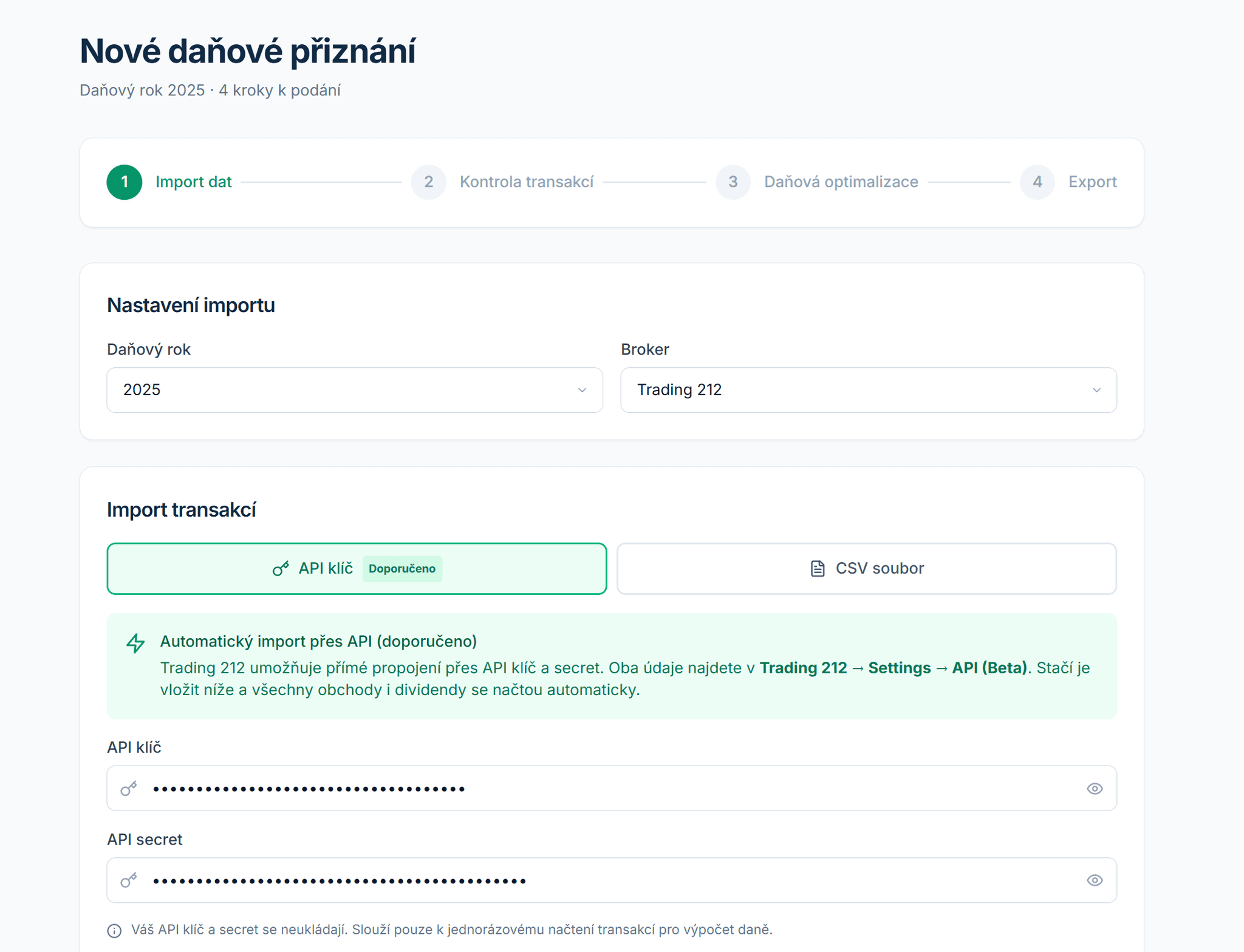Image resolution: width=1244 pixels, height=952 pixels.
Task: Select the API klíč import method
Action: coord(356,568)
